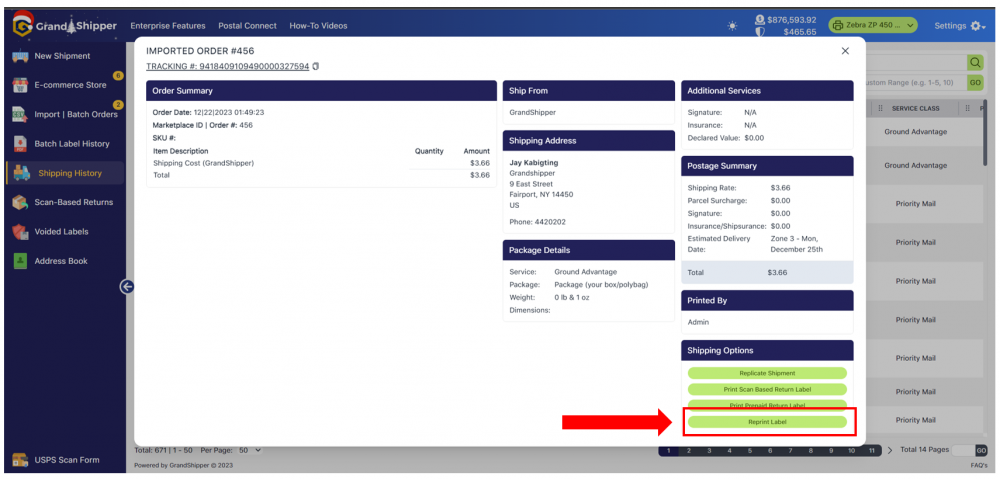Go to page 2
The image size is (1000, 479).
[688, 451]
